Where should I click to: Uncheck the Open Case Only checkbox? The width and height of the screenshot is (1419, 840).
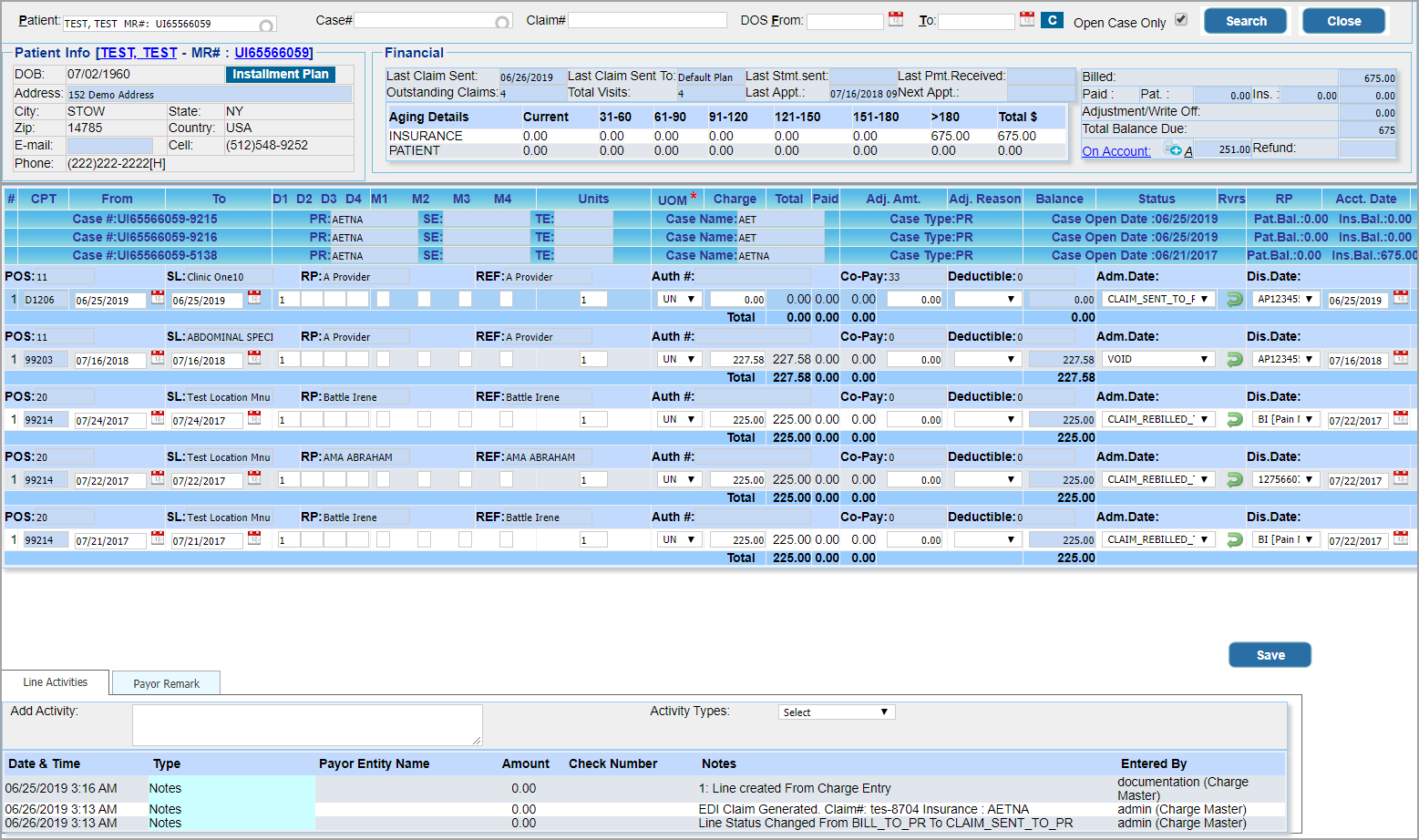pos(1181,20)
